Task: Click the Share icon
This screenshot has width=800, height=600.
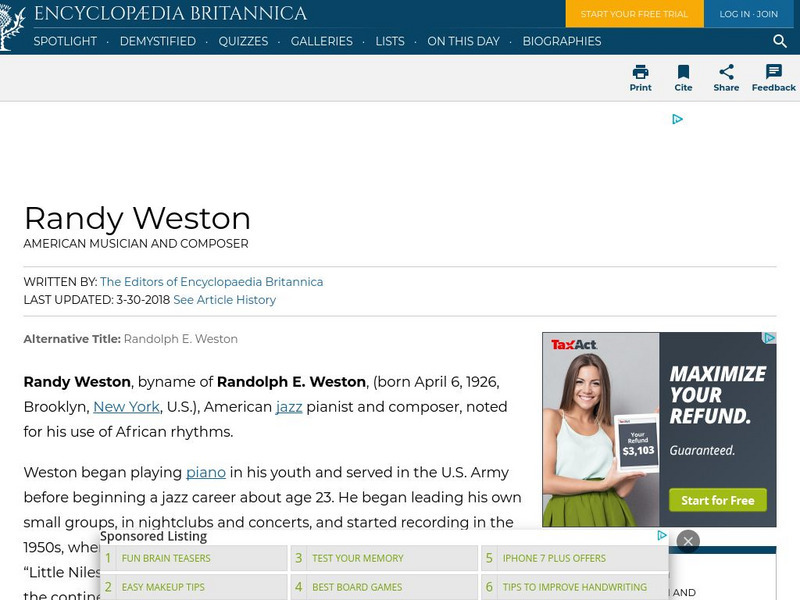Action: [x=726, y=72]
